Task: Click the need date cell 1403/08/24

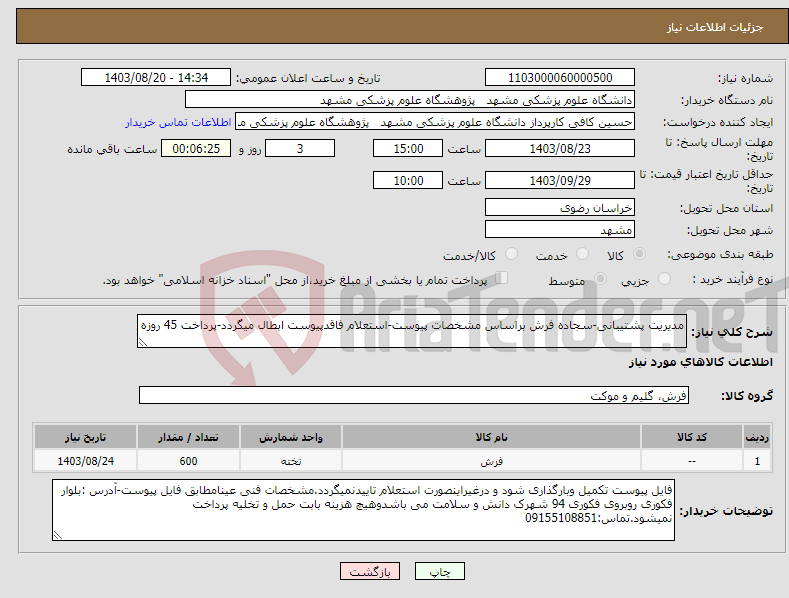Action: 86,461
